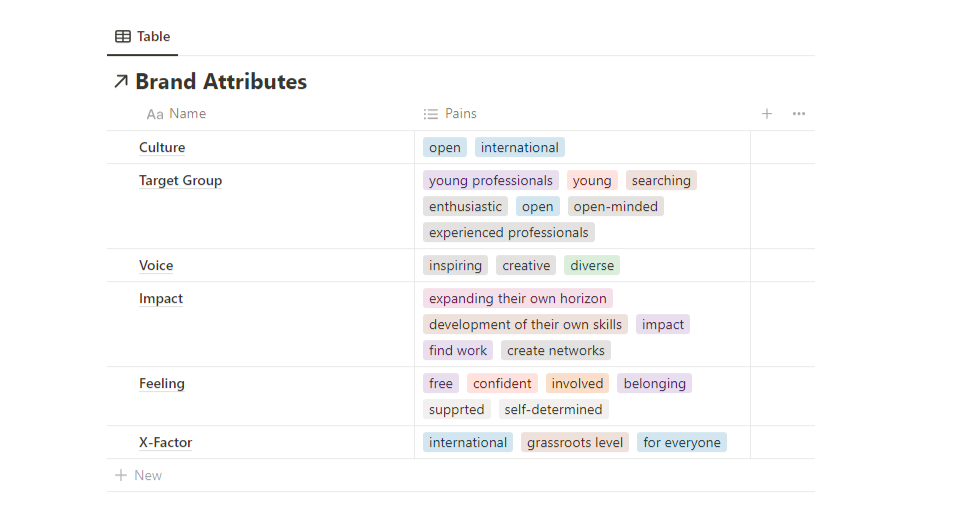
Task: Switch to the Table view tab
Action: point(143,37)
